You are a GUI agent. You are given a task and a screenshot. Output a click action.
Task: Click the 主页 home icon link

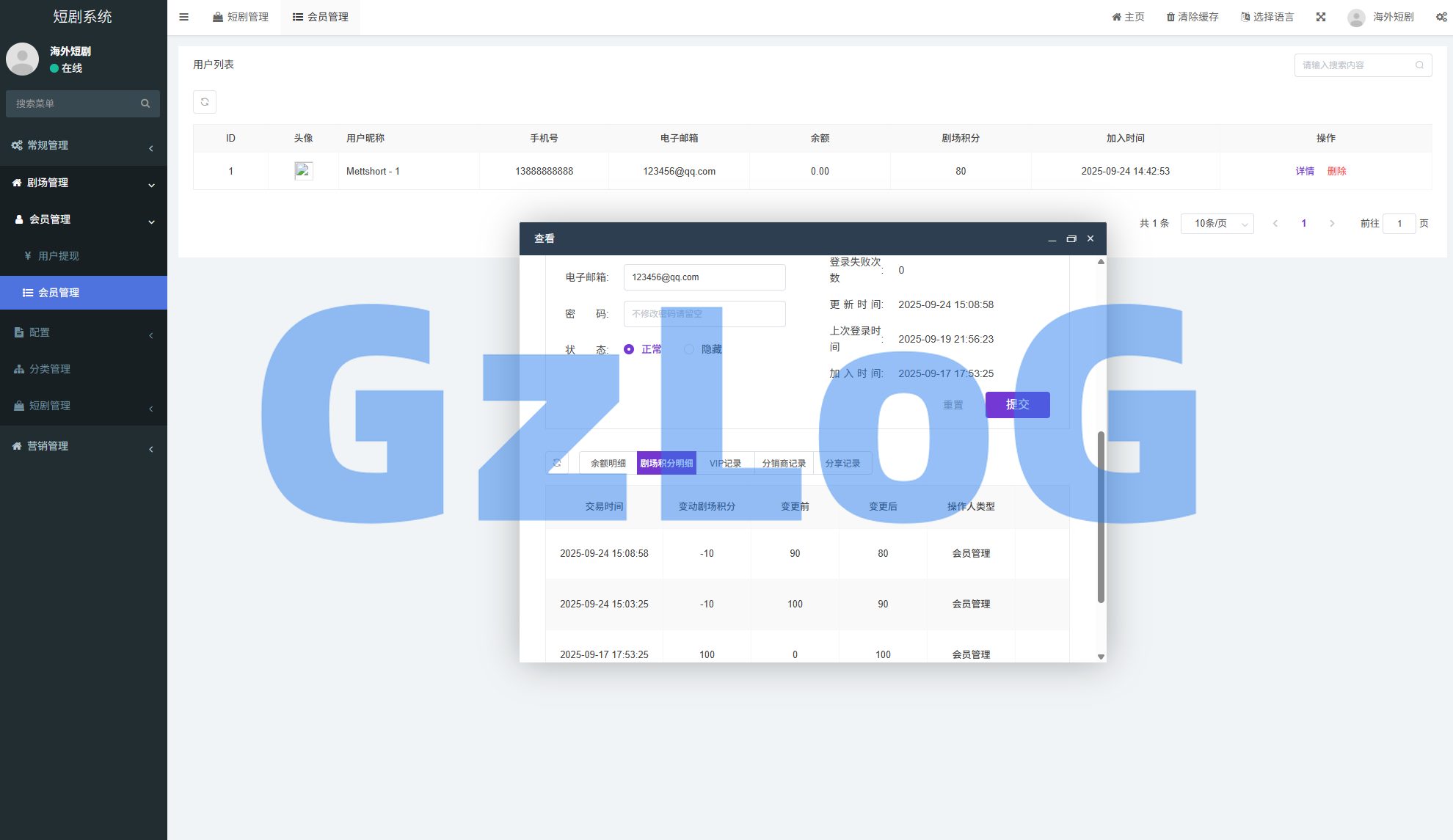1128,17
